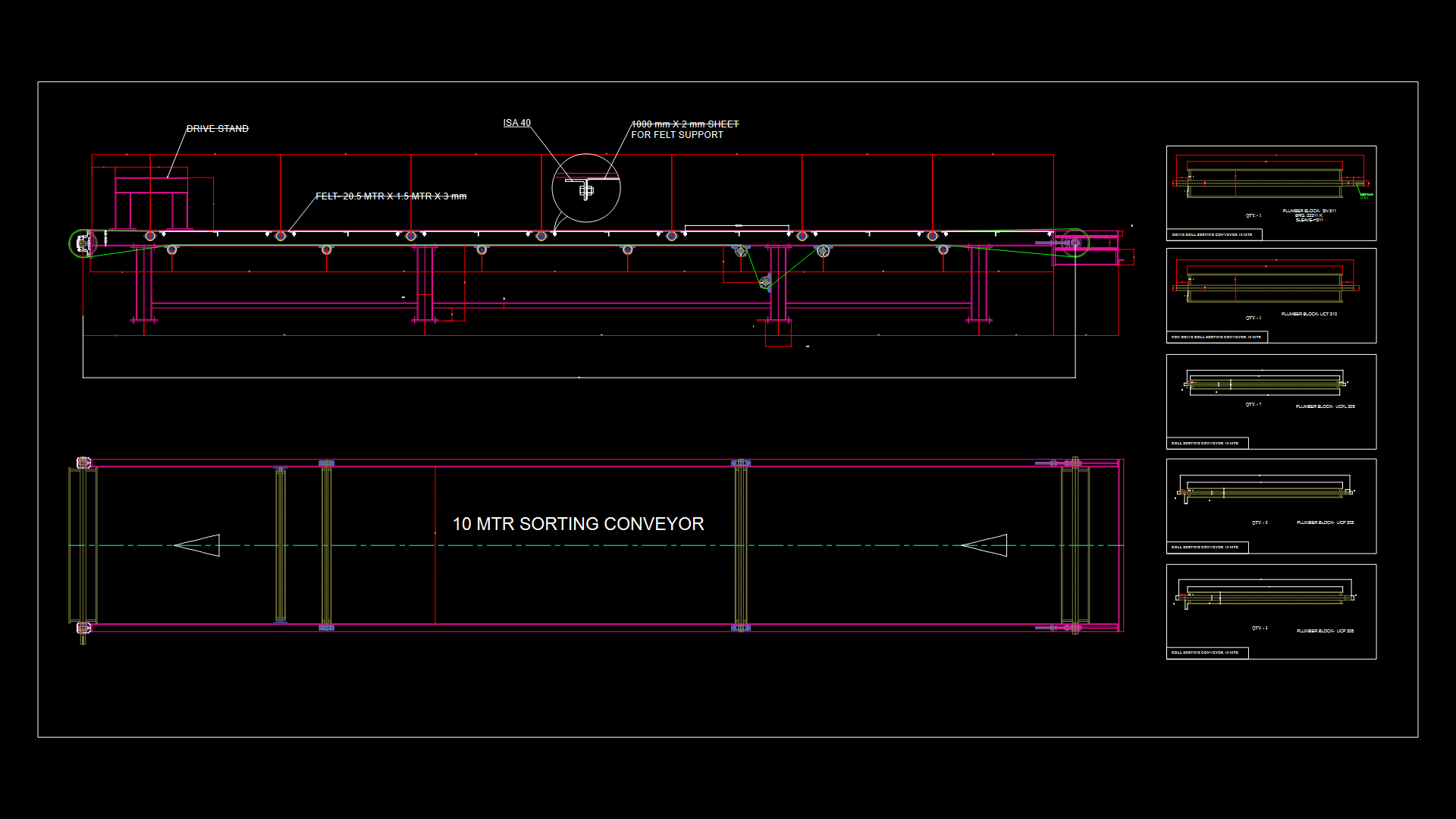Select the drive pulley at right end
The width and height of the screenshot is (1456, 819).
[x=1074, y=243]
